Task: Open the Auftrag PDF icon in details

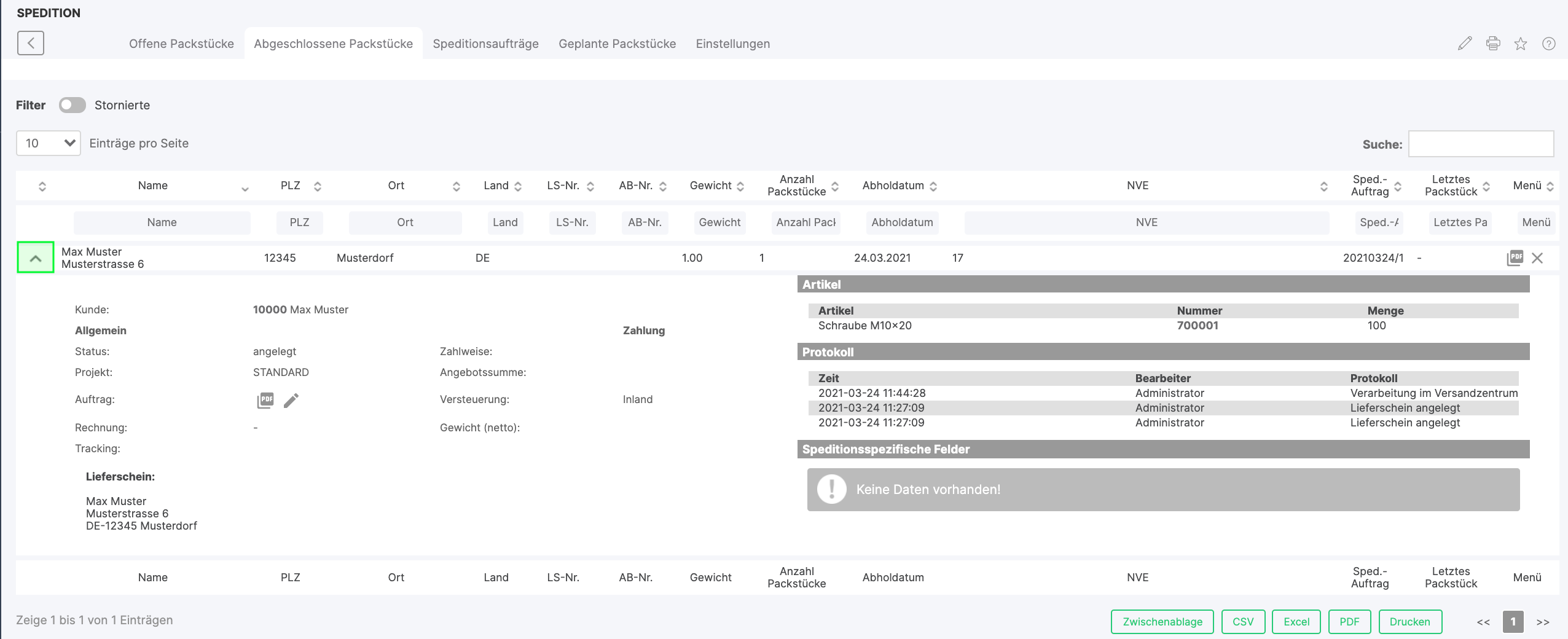Action: click(265, 401)
